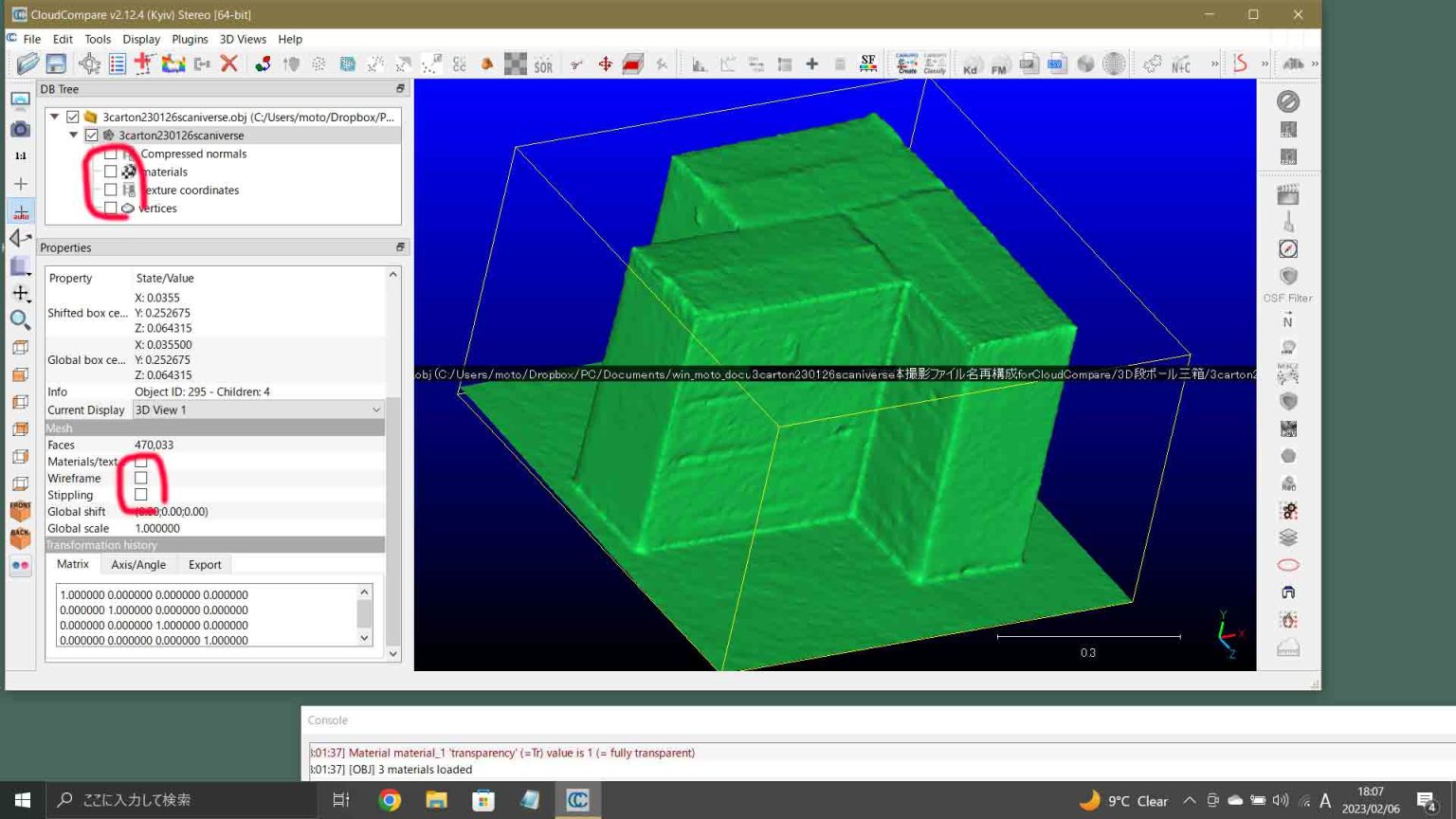Enable the Stippling checkbox
Viewport: 1456px width, 819px height.
point(141,494)
